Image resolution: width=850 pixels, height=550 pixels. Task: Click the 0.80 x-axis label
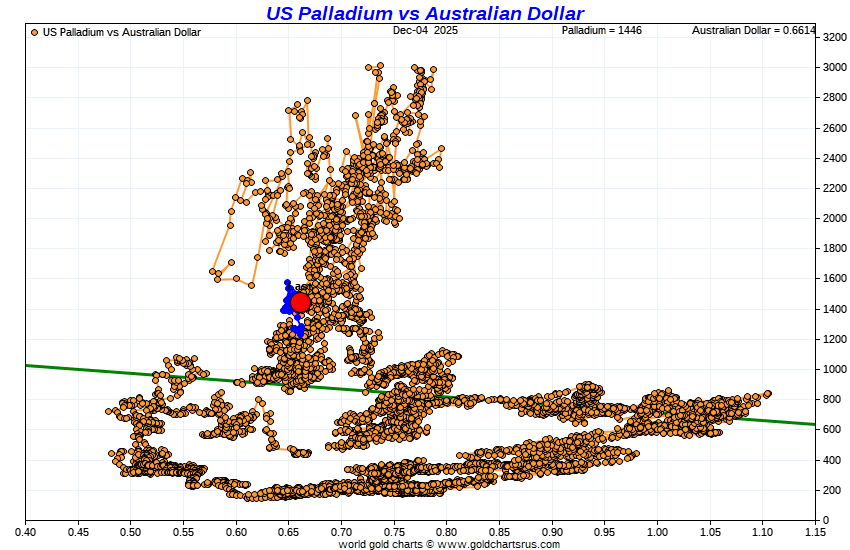[x=447, y=531]
